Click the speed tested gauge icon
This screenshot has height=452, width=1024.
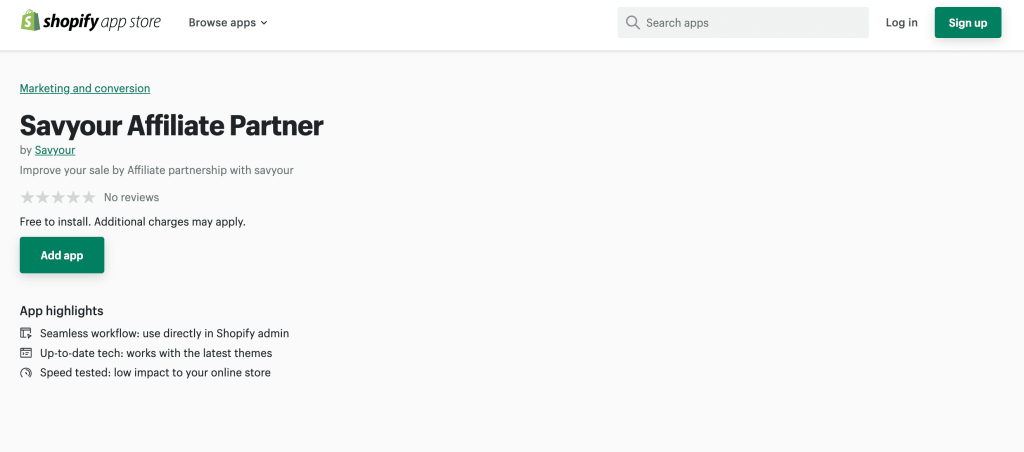pyautogui.click(x=26, y=373)
